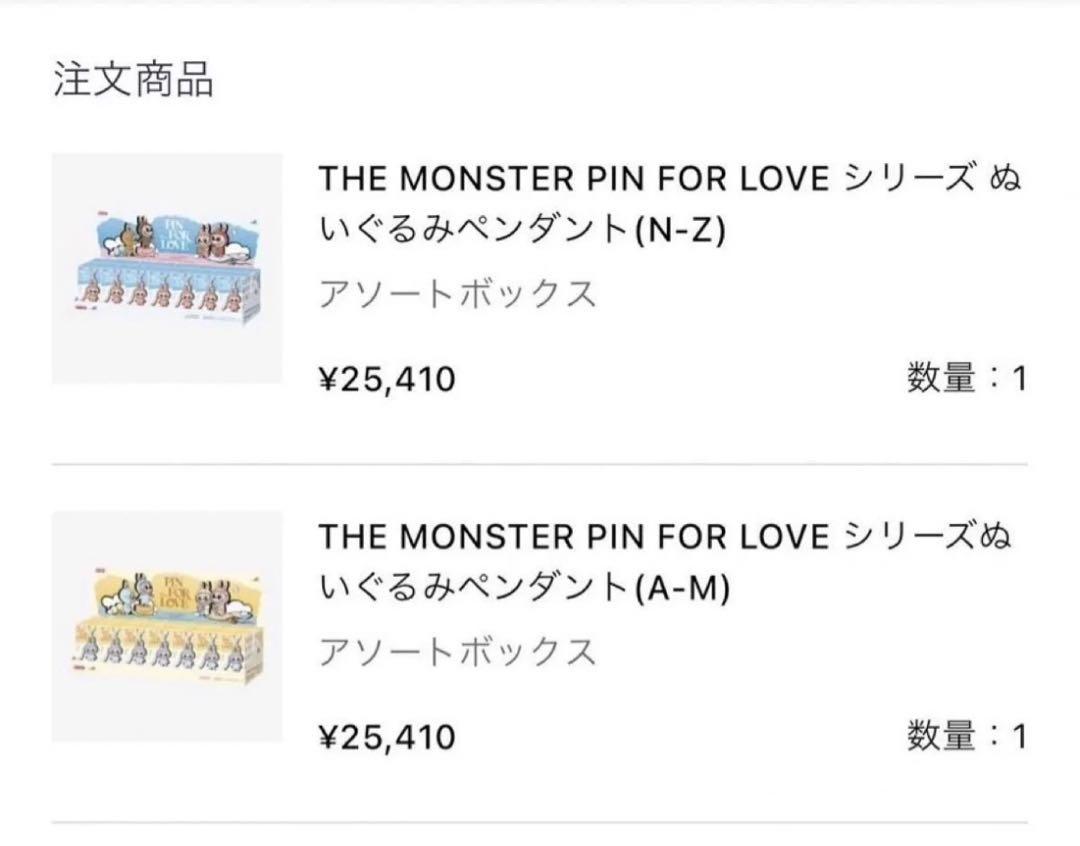This screenshot has height=846, width=1080.
Task: Click the (A-M) text in second title
Action: click(686, 589)
